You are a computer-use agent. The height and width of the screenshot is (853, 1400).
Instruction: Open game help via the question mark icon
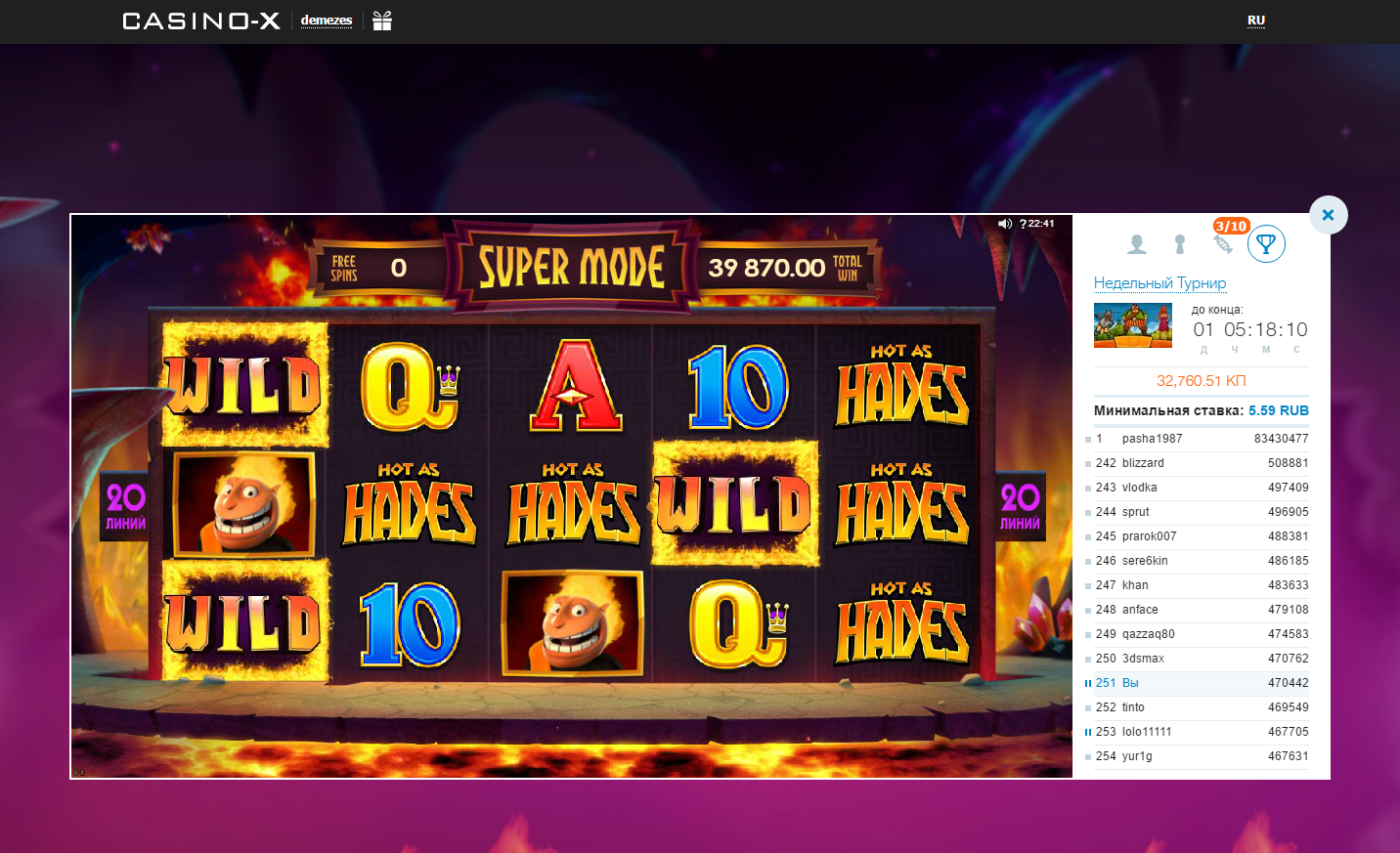[x=1023, y=223]
